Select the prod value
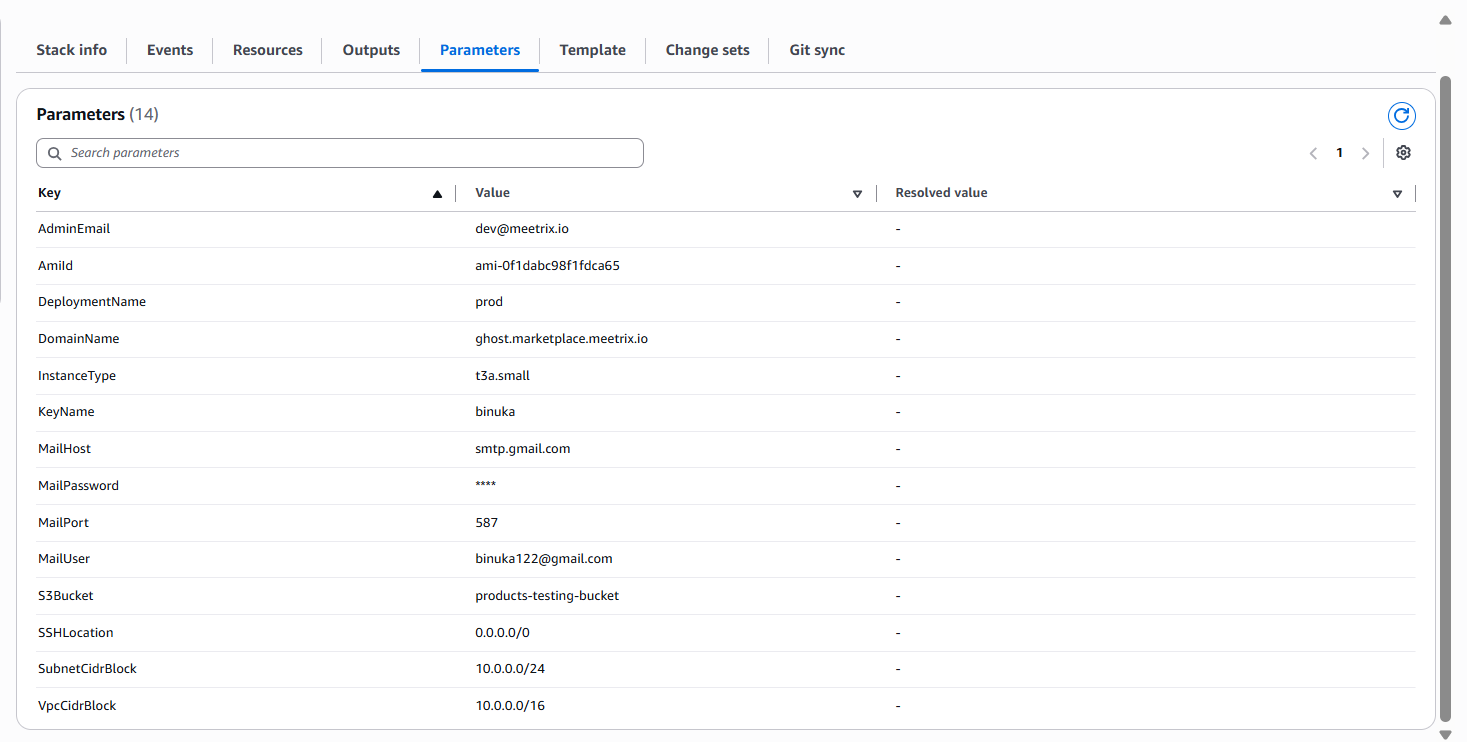The width and height of the screenshot is (1467, 742). click(489, 302)
